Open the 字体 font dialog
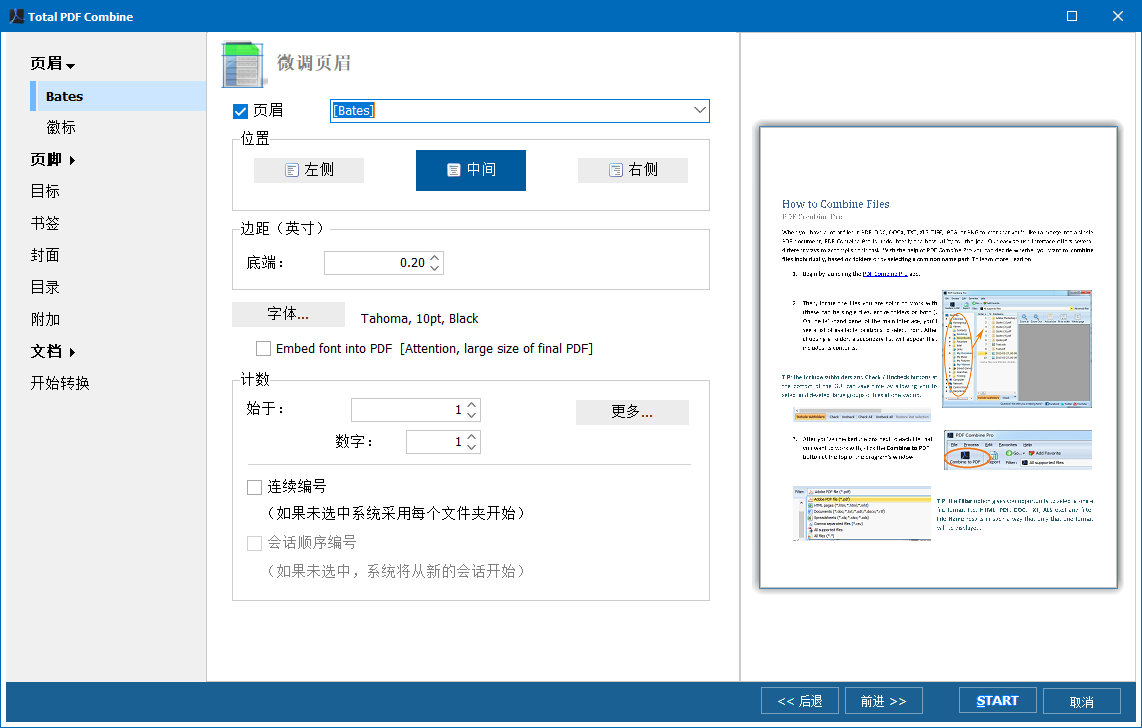The height and width of the screenshot is (728, 1142). point(288,314)
